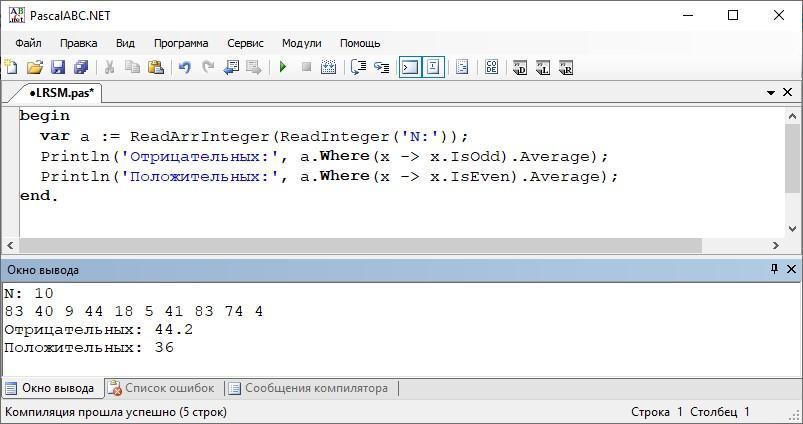This screenshot has width=803, height=424.
Task: Click 'Строка 1' in status bar
Action: [x=657, y=412]
